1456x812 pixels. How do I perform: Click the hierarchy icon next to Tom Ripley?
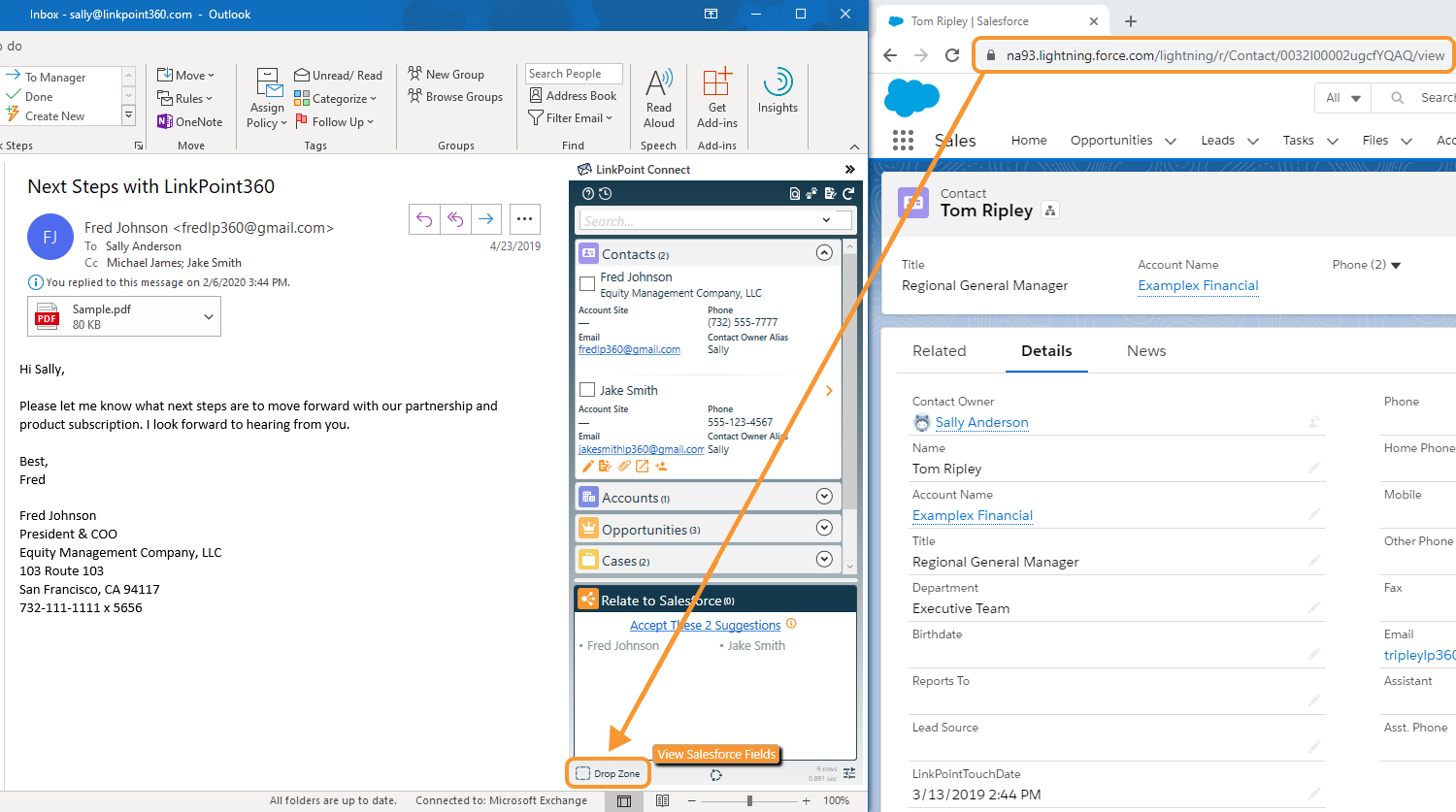pyautogui.click(x=1050, y=211)
